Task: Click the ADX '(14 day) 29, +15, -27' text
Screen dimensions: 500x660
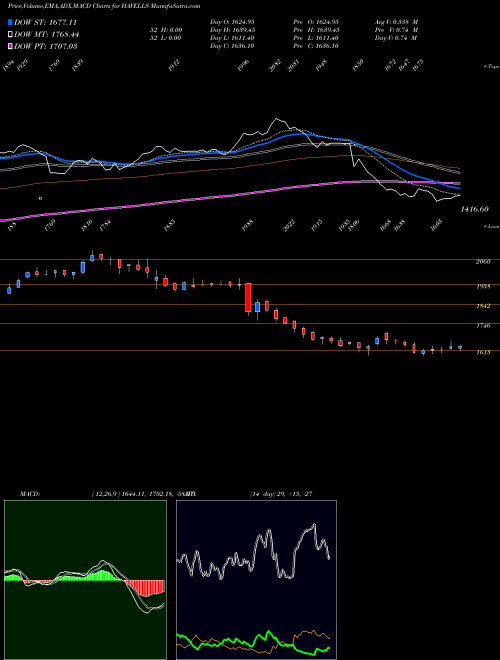Action: point(281,494)
